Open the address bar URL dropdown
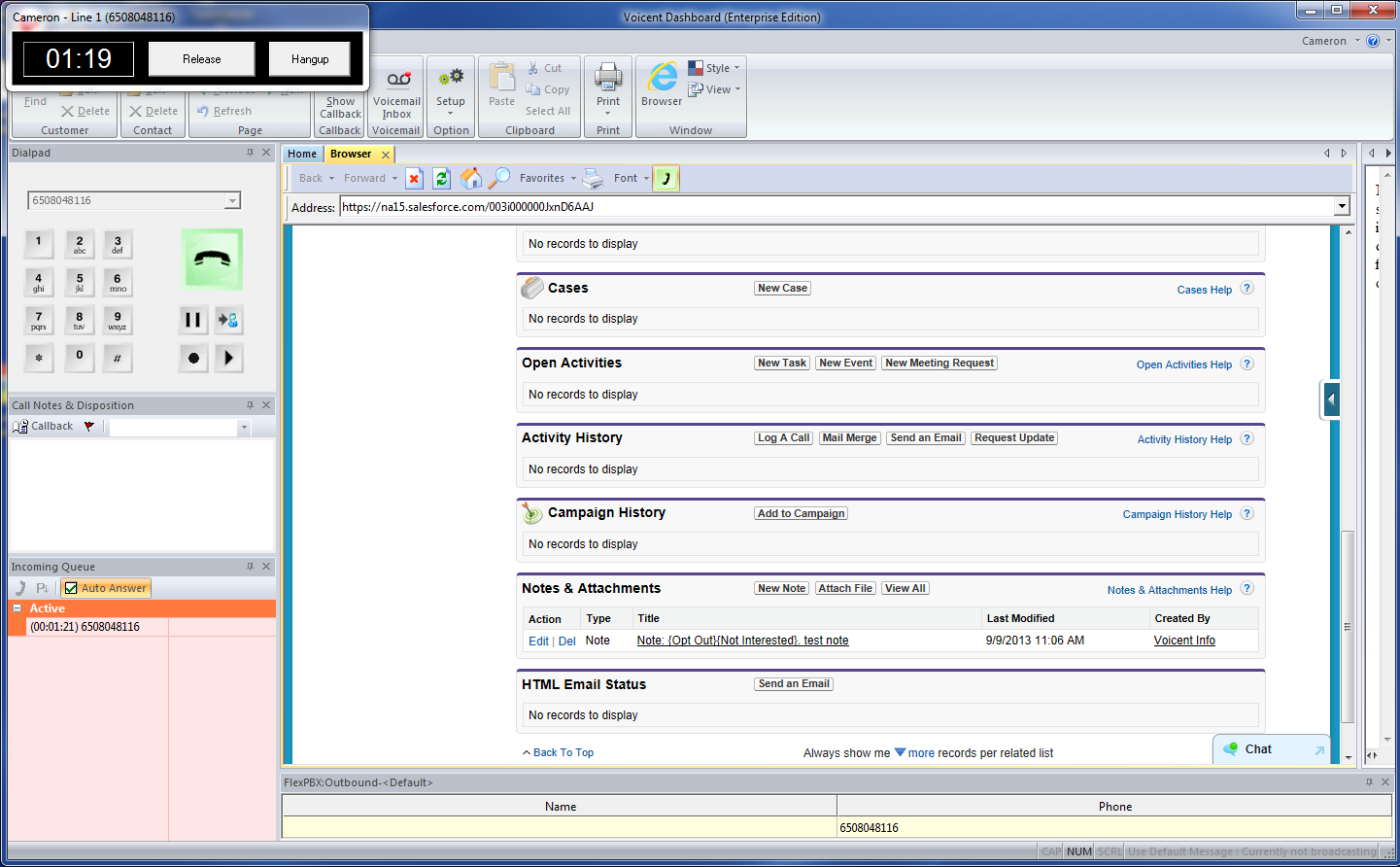The height and width of the screenshot is (867, 1400). coord(1342,206)
